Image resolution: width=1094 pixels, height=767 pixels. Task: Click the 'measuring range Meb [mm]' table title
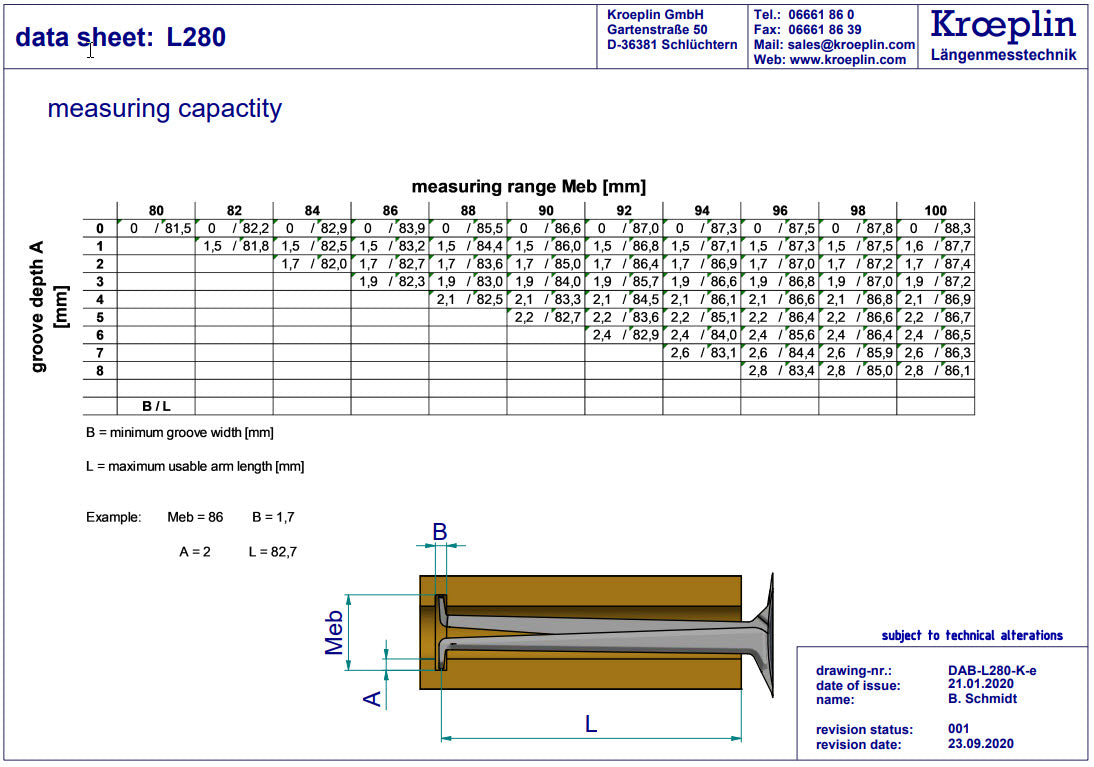pos(528,186)
